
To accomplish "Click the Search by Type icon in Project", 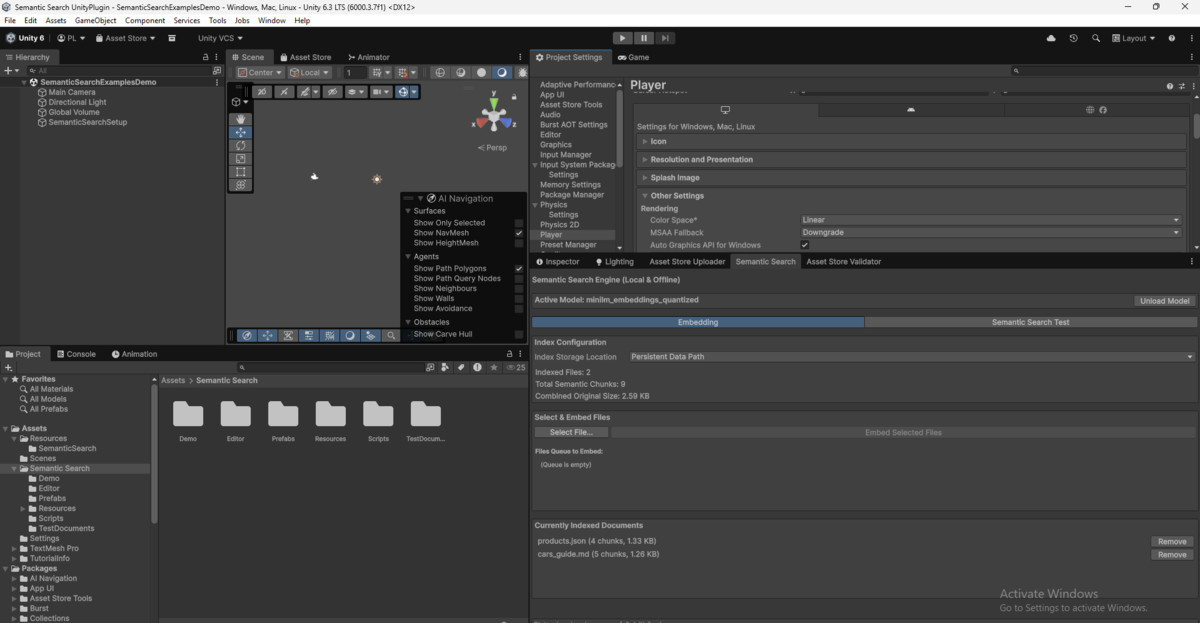I will point(445,368).
